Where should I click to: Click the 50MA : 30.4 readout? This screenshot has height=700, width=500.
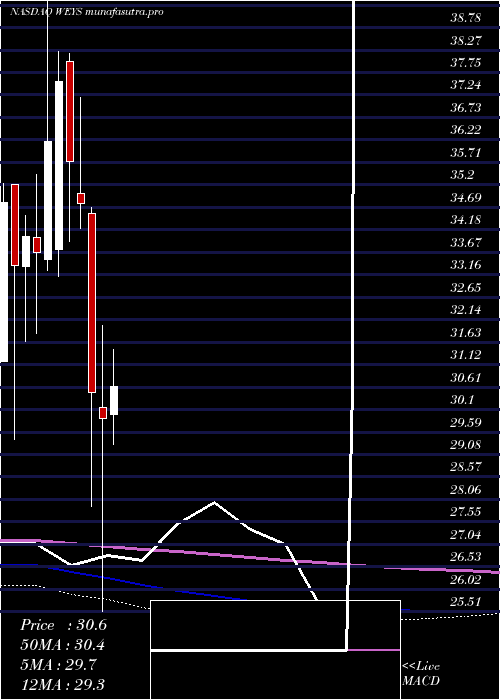click(x=63, y=645)
